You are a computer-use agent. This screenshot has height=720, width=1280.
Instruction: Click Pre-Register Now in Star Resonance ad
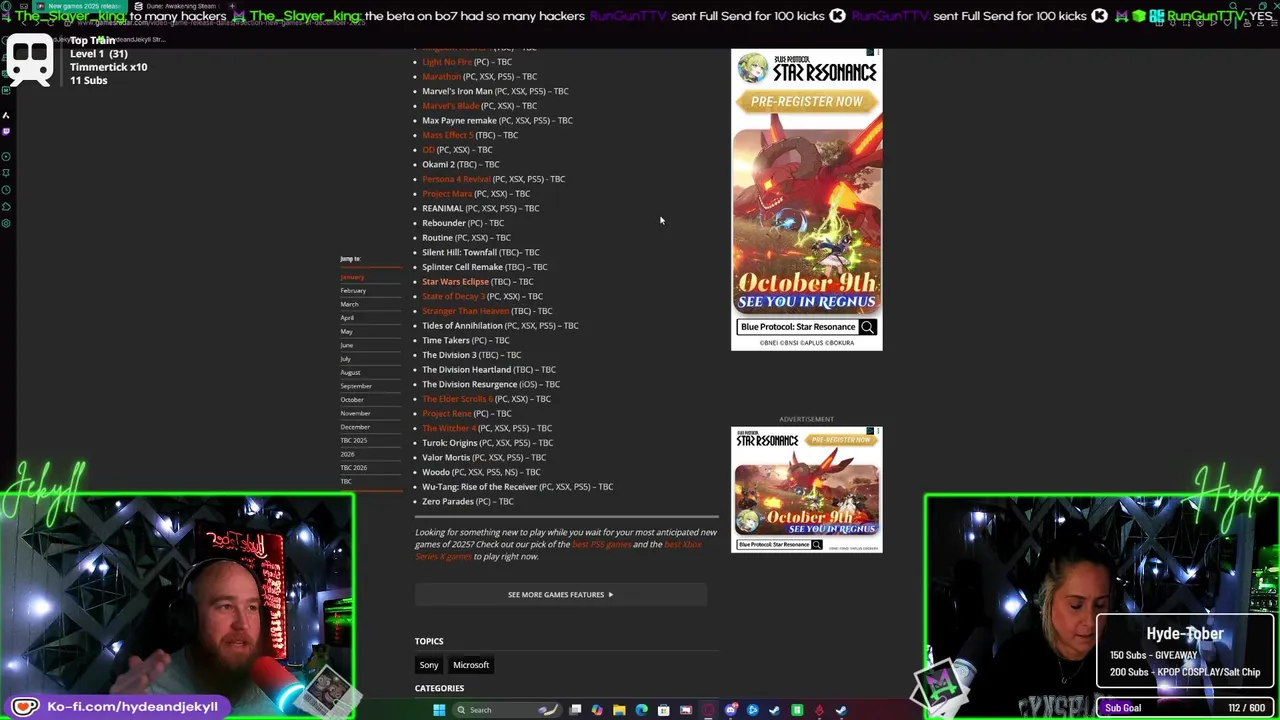[806, 101]
